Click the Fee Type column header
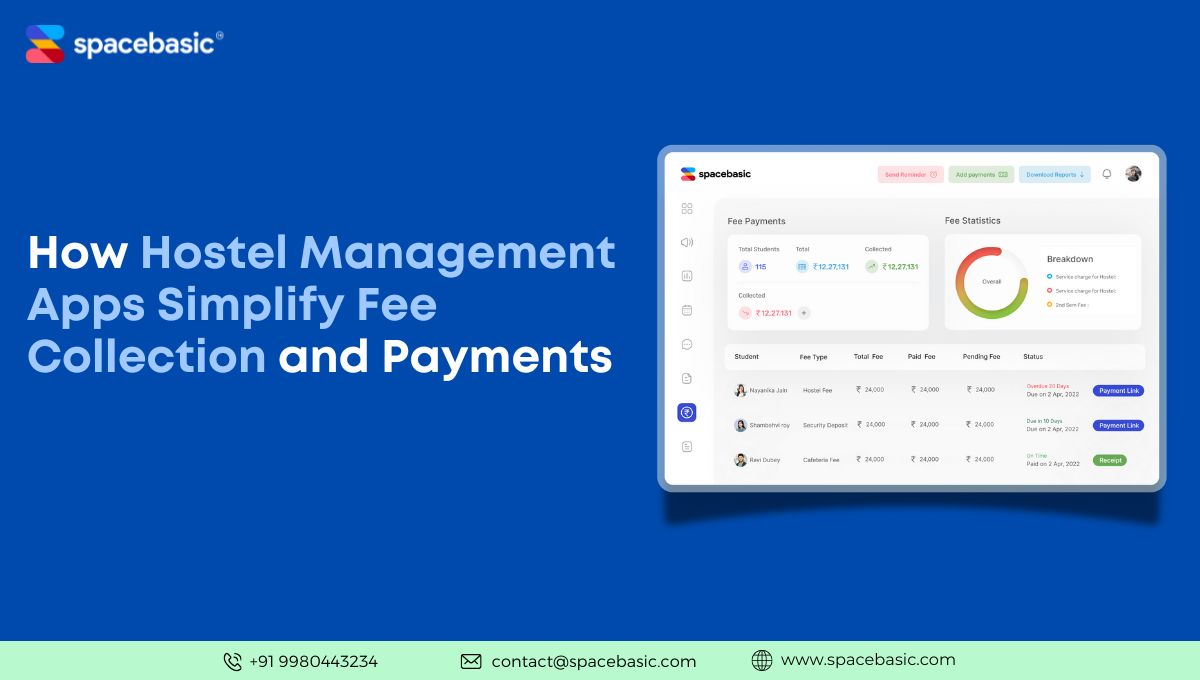 [x=814, y=357]
